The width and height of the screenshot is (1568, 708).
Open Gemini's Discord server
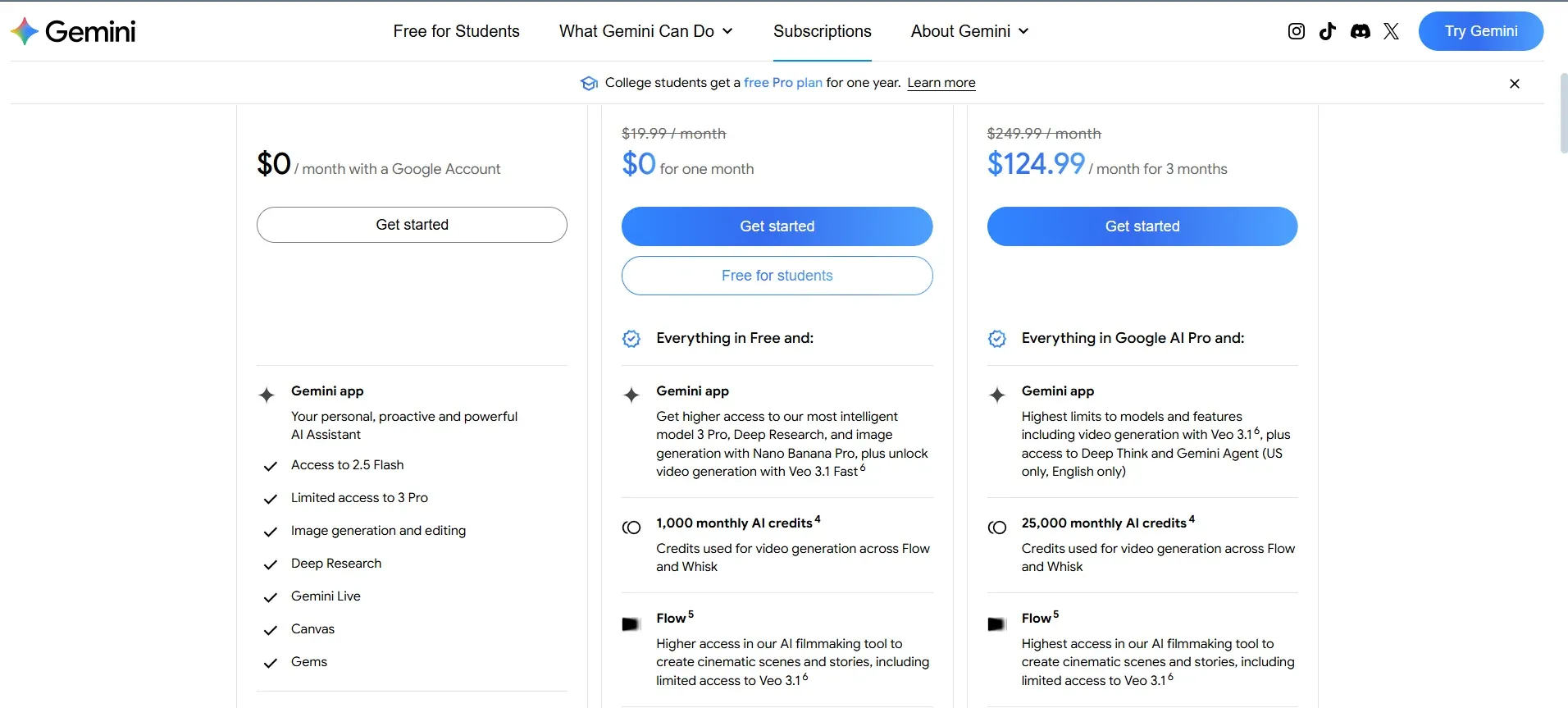click(x=1360, y=30)
